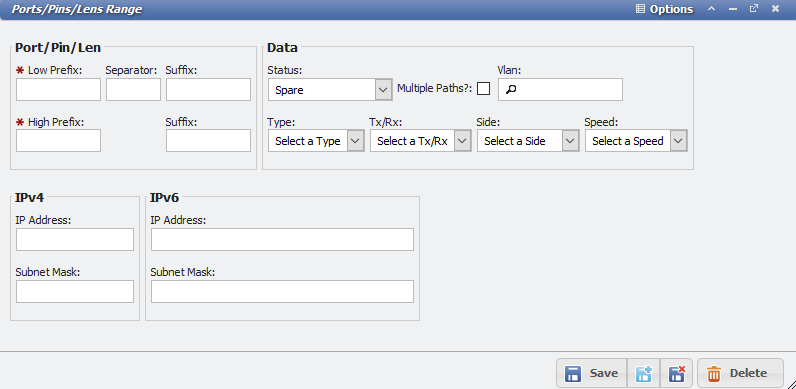Collapse panel using the header up arrow
The image size is (796, 389).
pos(712,9)
